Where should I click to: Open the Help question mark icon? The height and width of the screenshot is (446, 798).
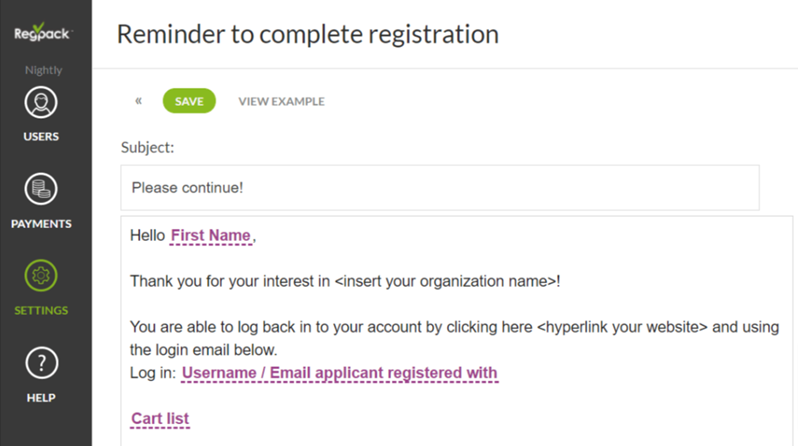coord(41,363)
